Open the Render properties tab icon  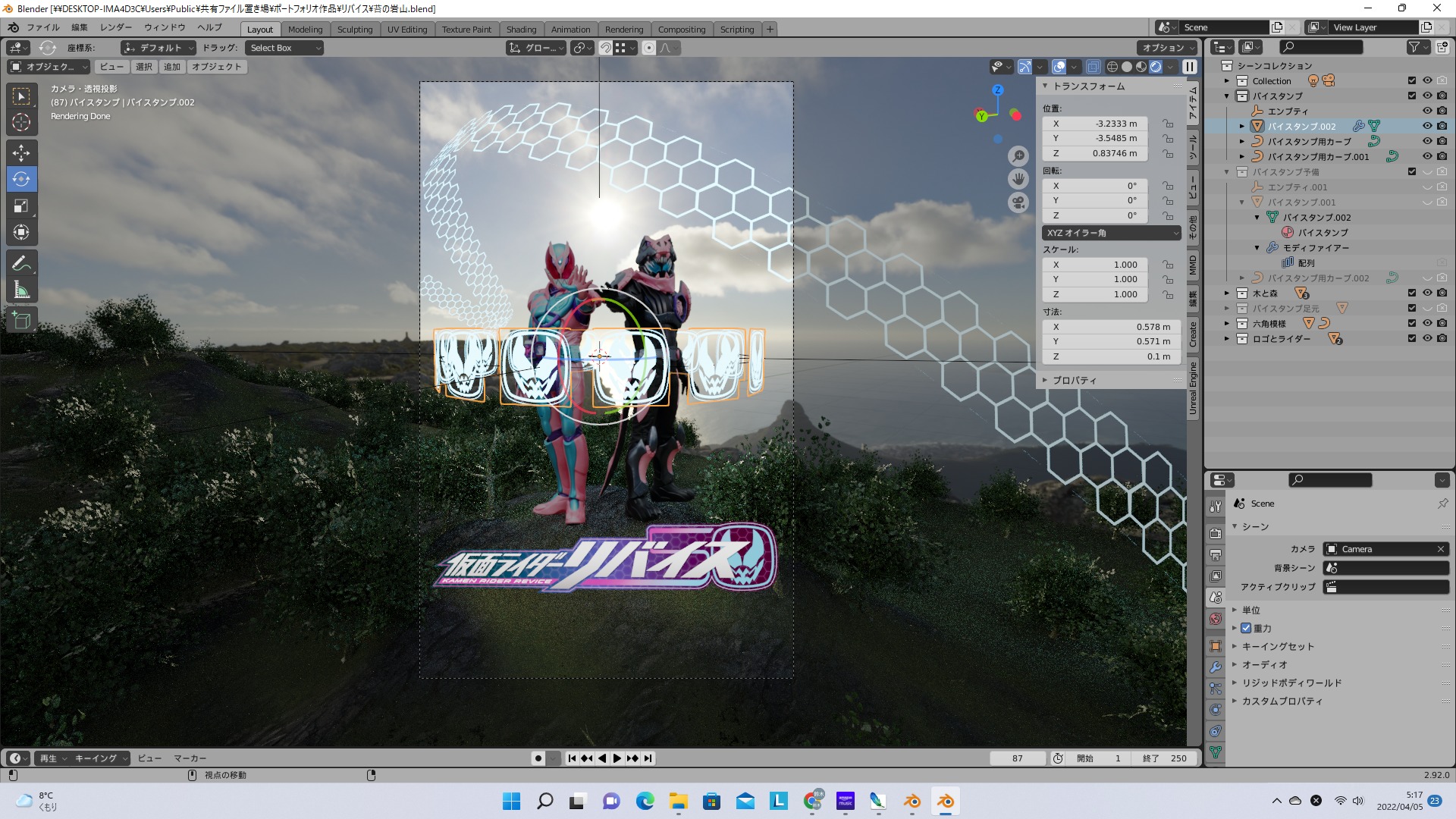coord(1216,534)
